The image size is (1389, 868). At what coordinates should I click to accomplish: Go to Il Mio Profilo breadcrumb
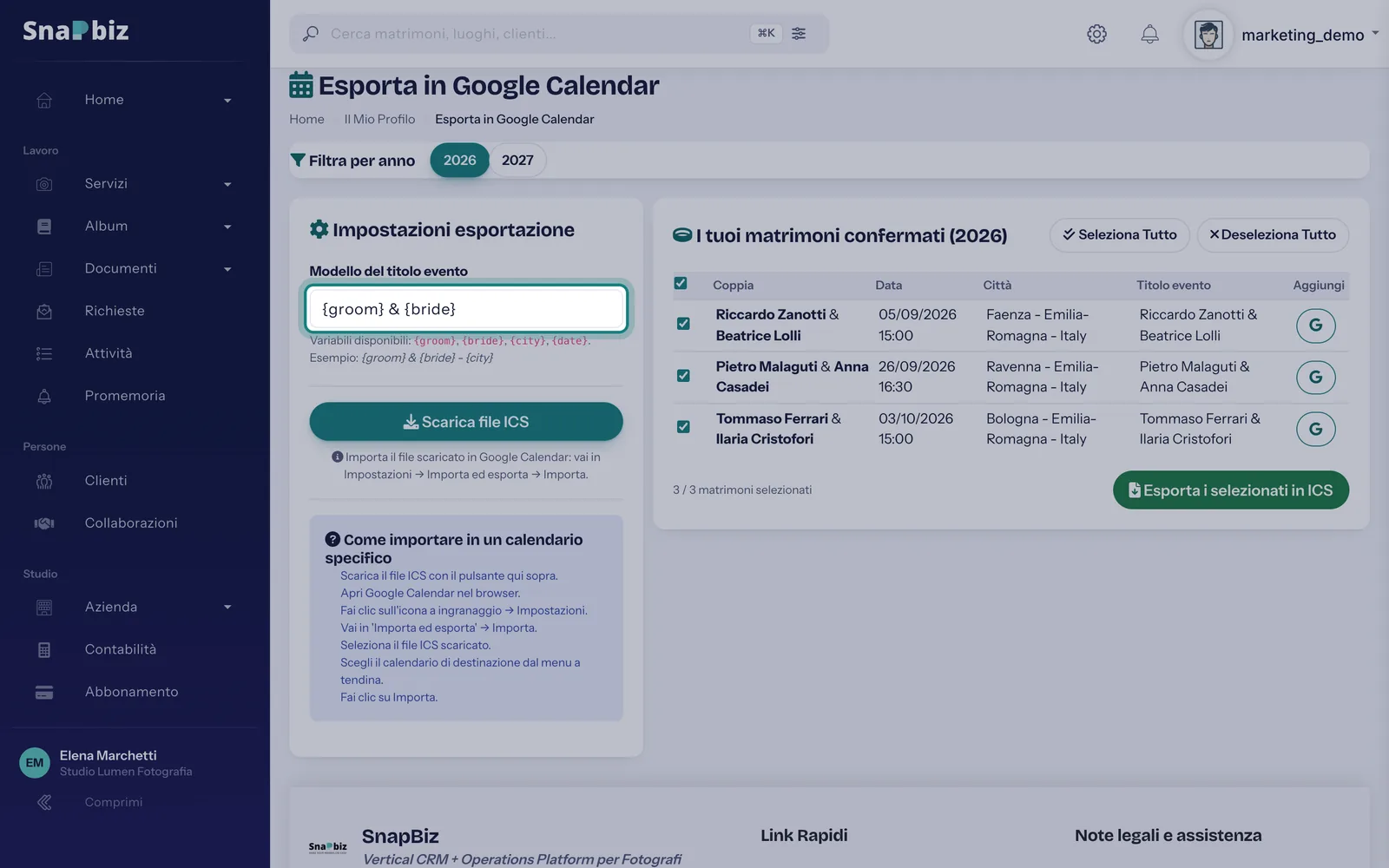point(379,119)
